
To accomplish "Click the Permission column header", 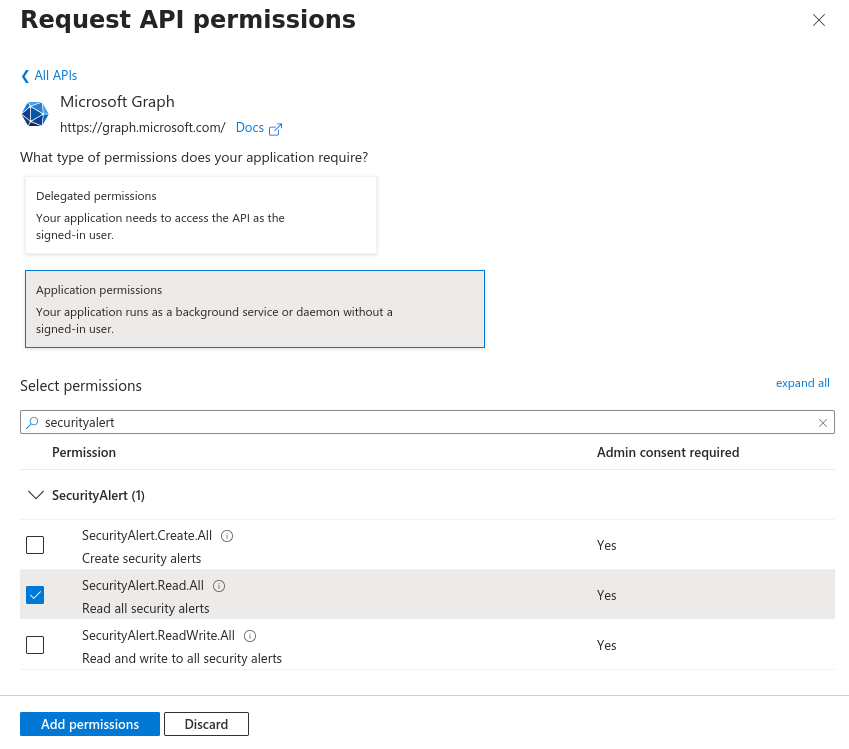I will coord(84,452).
